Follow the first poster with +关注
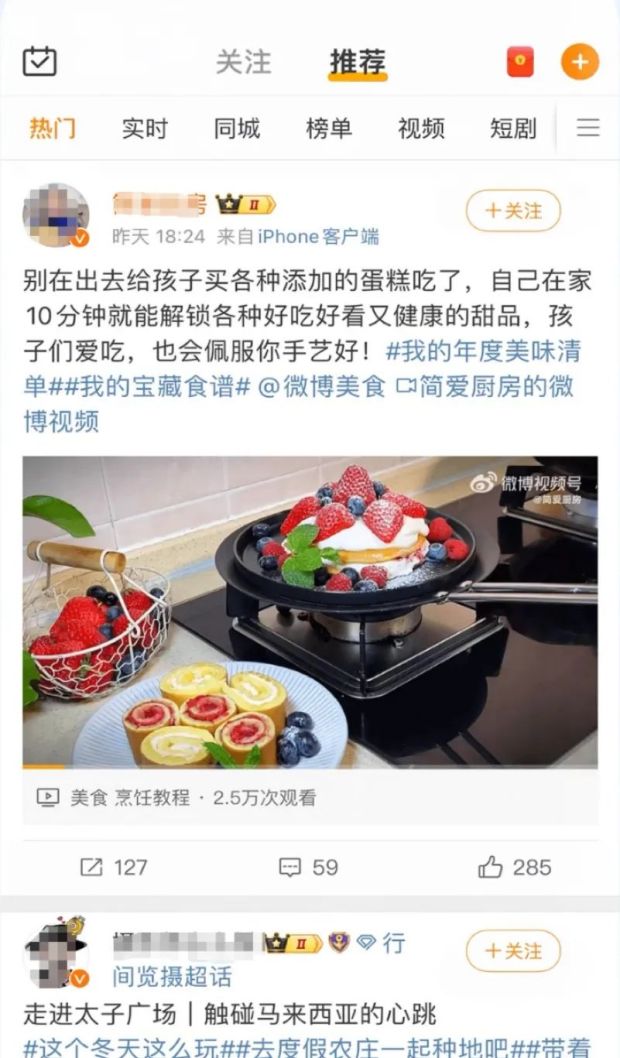 (x=513, y=211)
